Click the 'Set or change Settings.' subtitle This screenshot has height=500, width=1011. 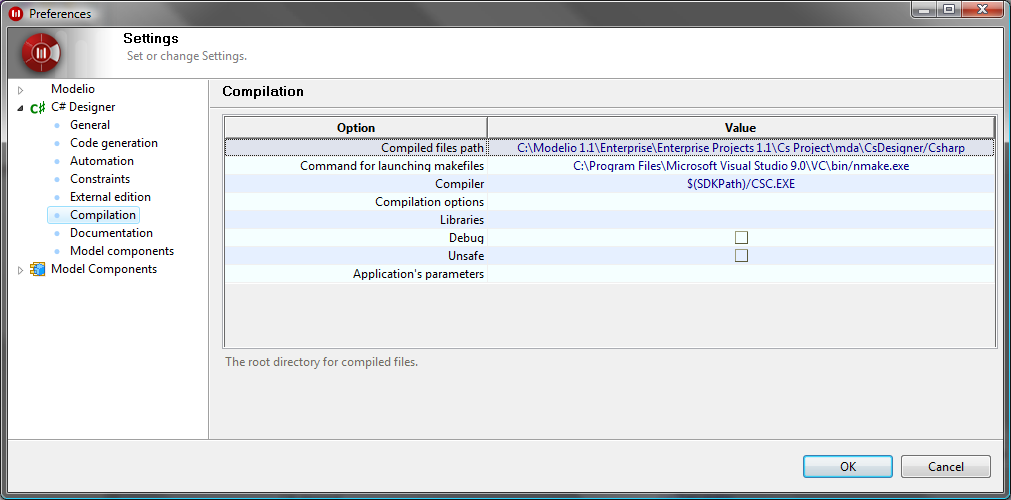point(187,56)
